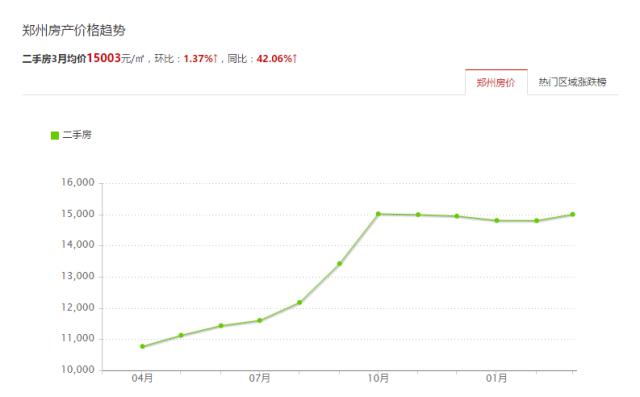Click the 15003 average price figure
The height and width of the screenshot is (397, 640).
(x=104, y=58)
